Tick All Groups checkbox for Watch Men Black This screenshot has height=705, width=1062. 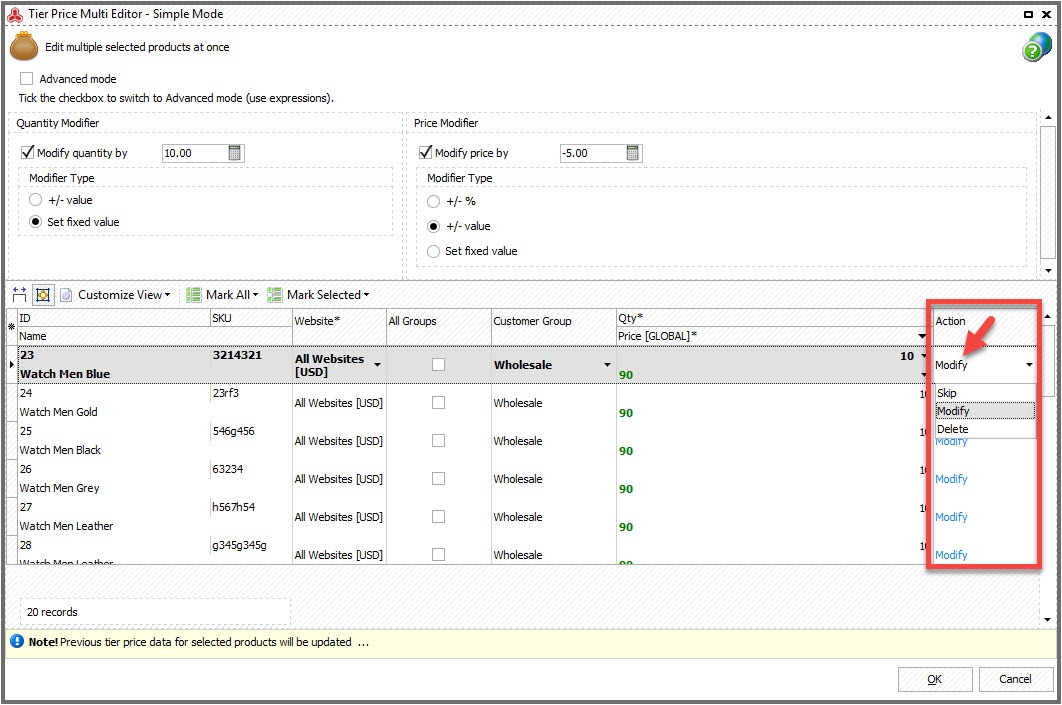click(x=438, y=440)
